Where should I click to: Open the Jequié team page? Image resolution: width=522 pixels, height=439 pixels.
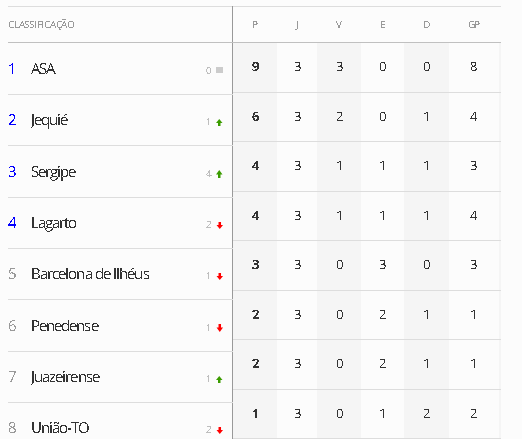click(49, 120)
